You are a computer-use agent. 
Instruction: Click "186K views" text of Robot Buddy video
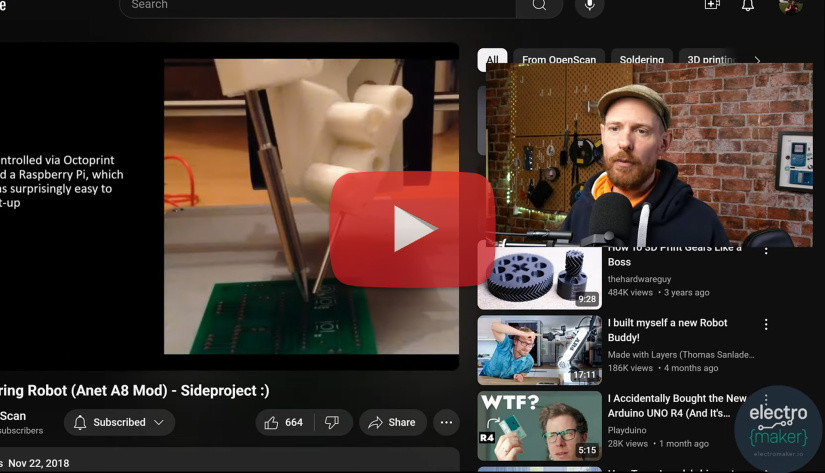pos(630,368)
